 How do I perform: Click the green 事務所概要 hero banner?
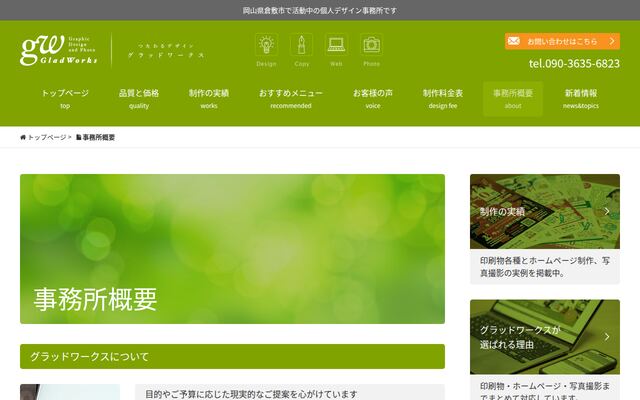click(x=232, y=249)
